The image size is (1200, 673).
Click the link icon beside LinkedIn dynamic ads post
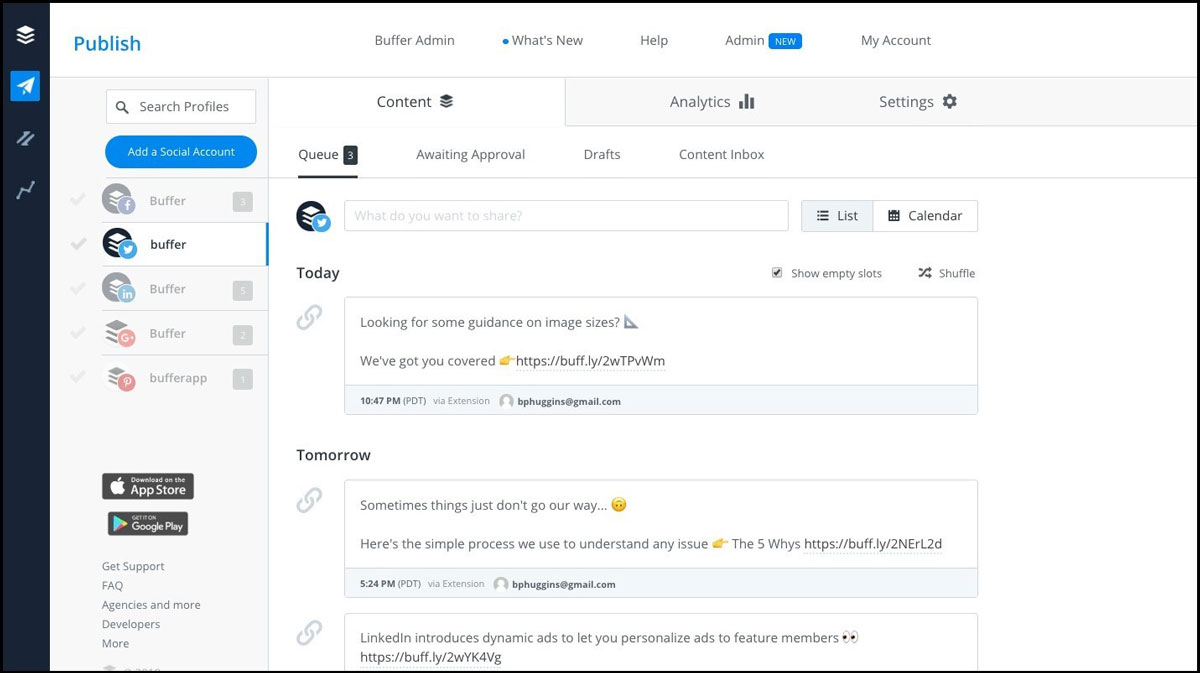(x=309, y=632)
